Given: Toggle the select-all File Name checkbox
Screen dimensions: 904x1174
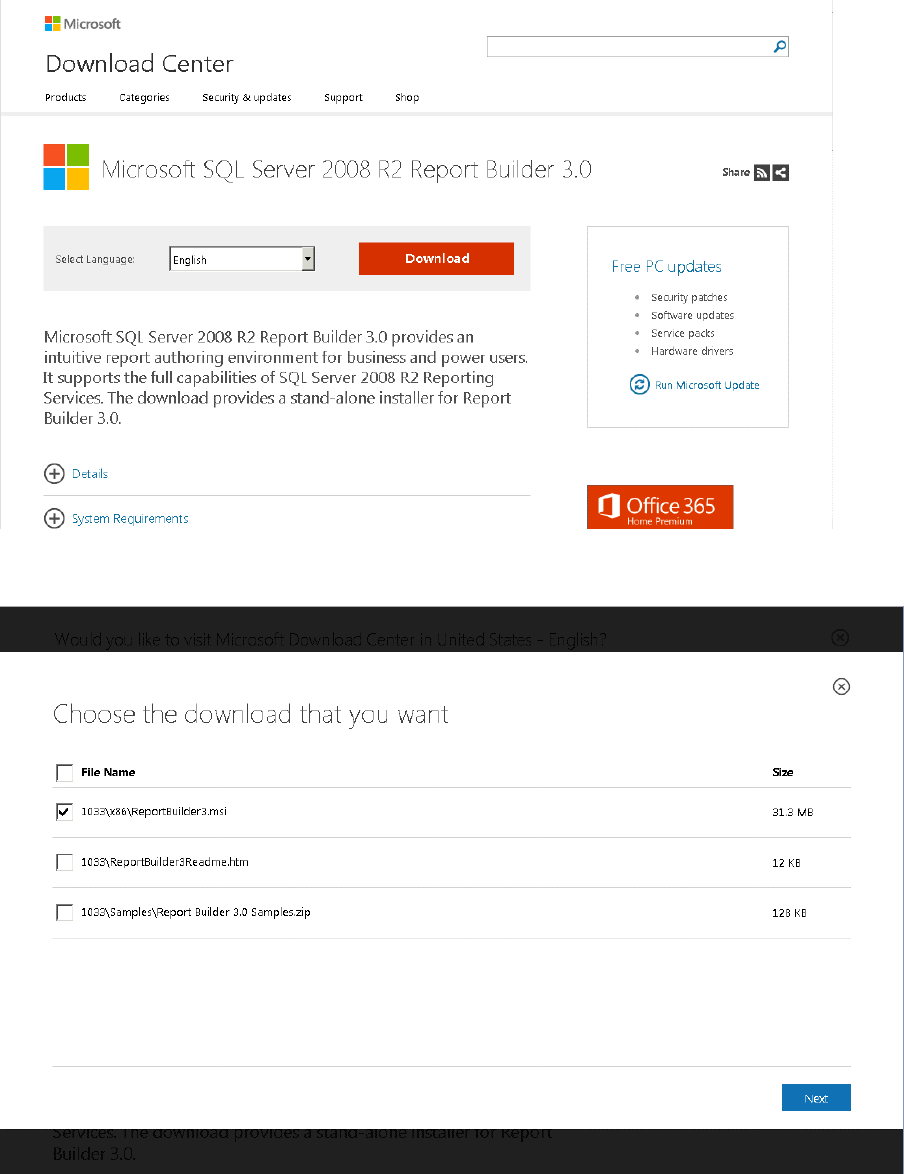Looking at the screenshot, I should click(65, 772).
